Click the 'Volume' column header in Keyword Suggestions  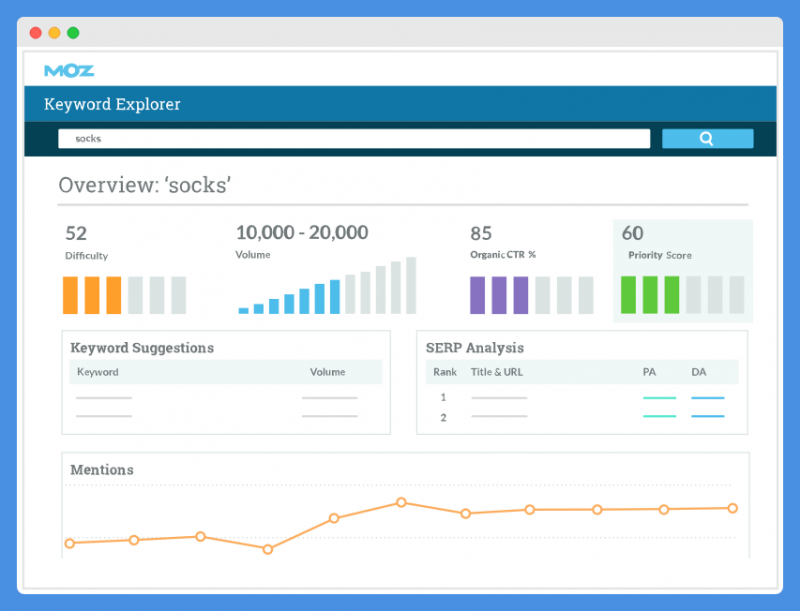point(328,372)
